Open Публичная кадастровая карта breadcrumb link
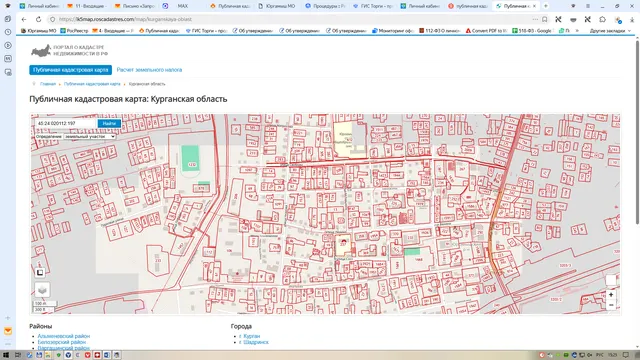640x360 pixels. pyautogui.click(x=92, y=84)
